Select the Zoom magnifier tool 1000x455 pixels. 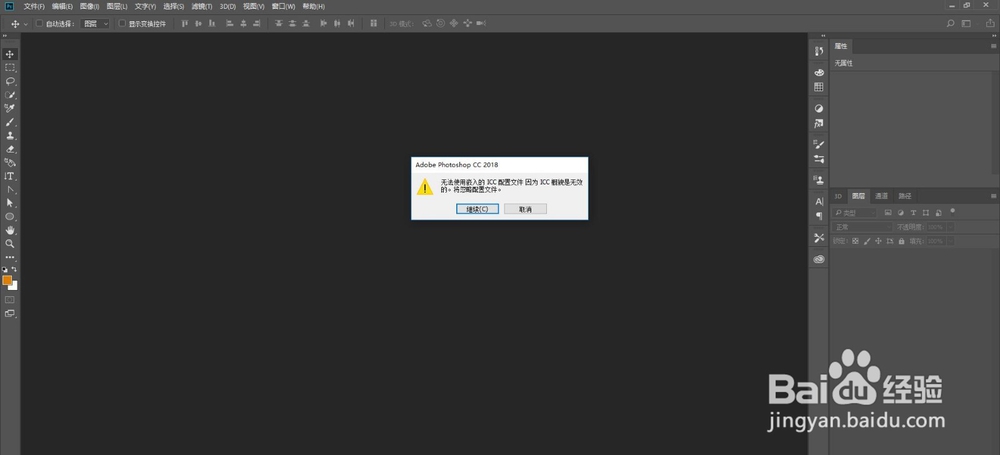coord(10,244)
